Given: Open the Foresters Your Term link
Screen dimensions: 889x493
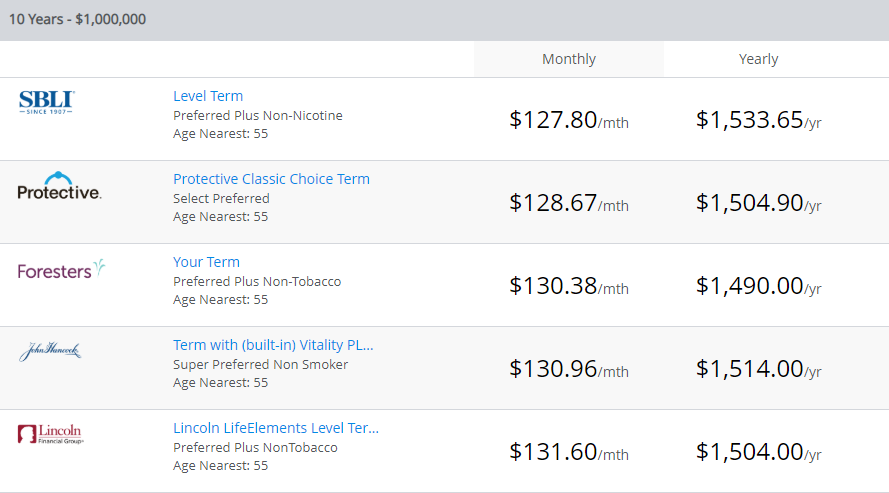Looking at the screenshot, I should 206,262.
